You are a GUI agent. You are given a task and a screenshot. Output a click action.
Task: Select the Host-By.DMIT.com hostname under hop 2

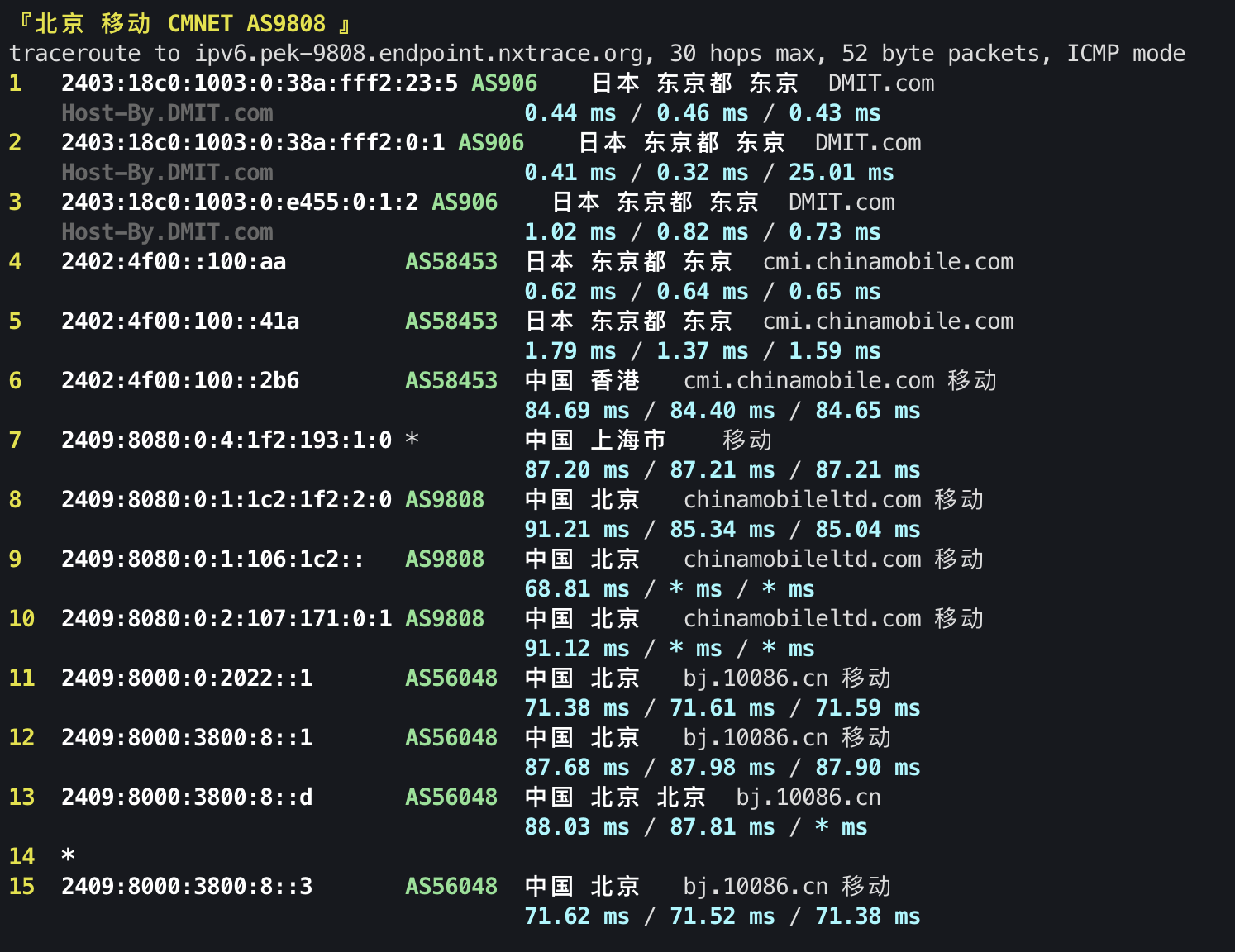(168, 172)
